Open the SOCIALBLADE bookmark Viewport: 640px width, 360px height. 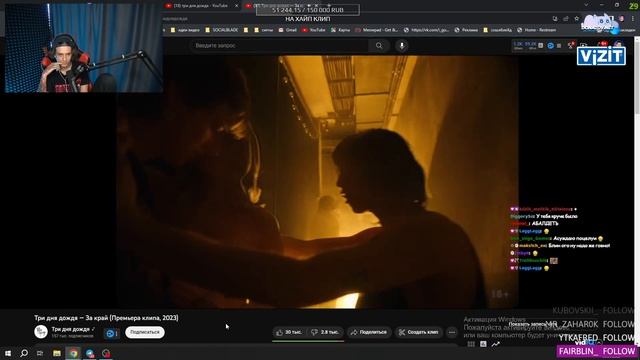pyautogui.click(x=222, y=30)
